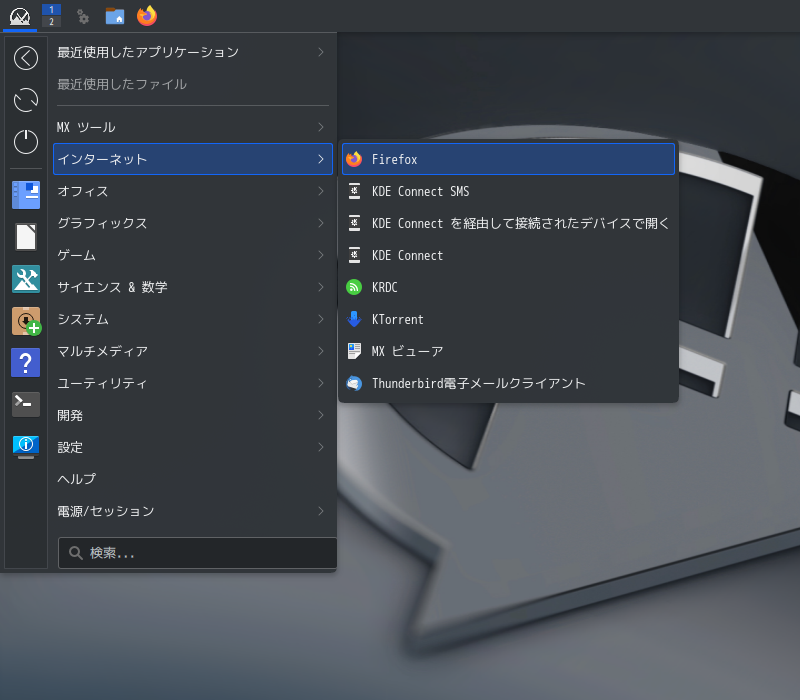Screen dimensions: 800x700
Task: Open MX Tools wrench favorite icon
Action: 26,279
